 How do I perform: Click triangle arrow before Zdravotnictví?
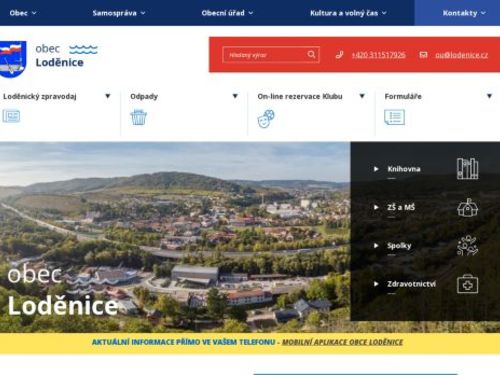[376, 284]
